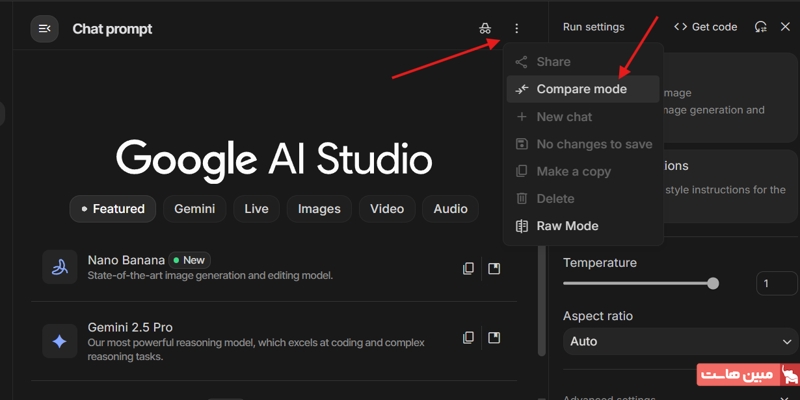
Task: Select Compare mode from the menu
Action: click(x=581, y=89)
